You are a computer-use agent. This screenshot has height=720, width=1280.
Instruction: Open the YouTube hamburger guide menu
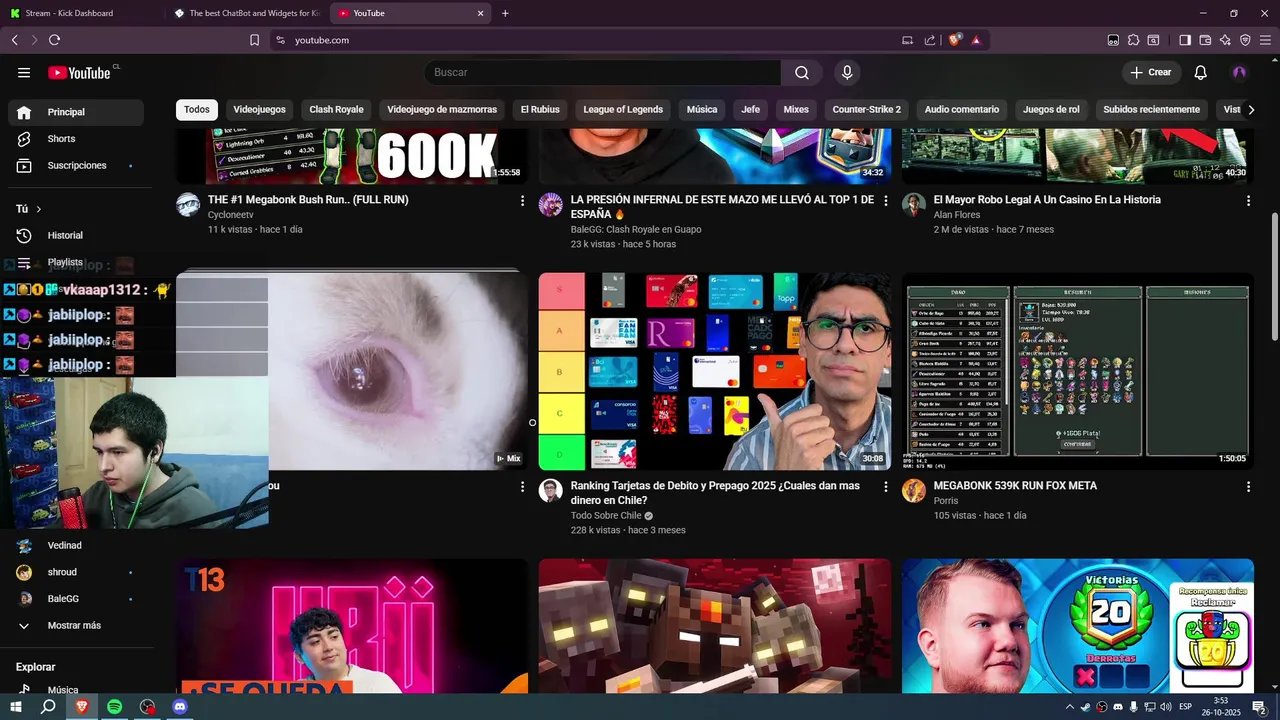(x=24, y=72)
